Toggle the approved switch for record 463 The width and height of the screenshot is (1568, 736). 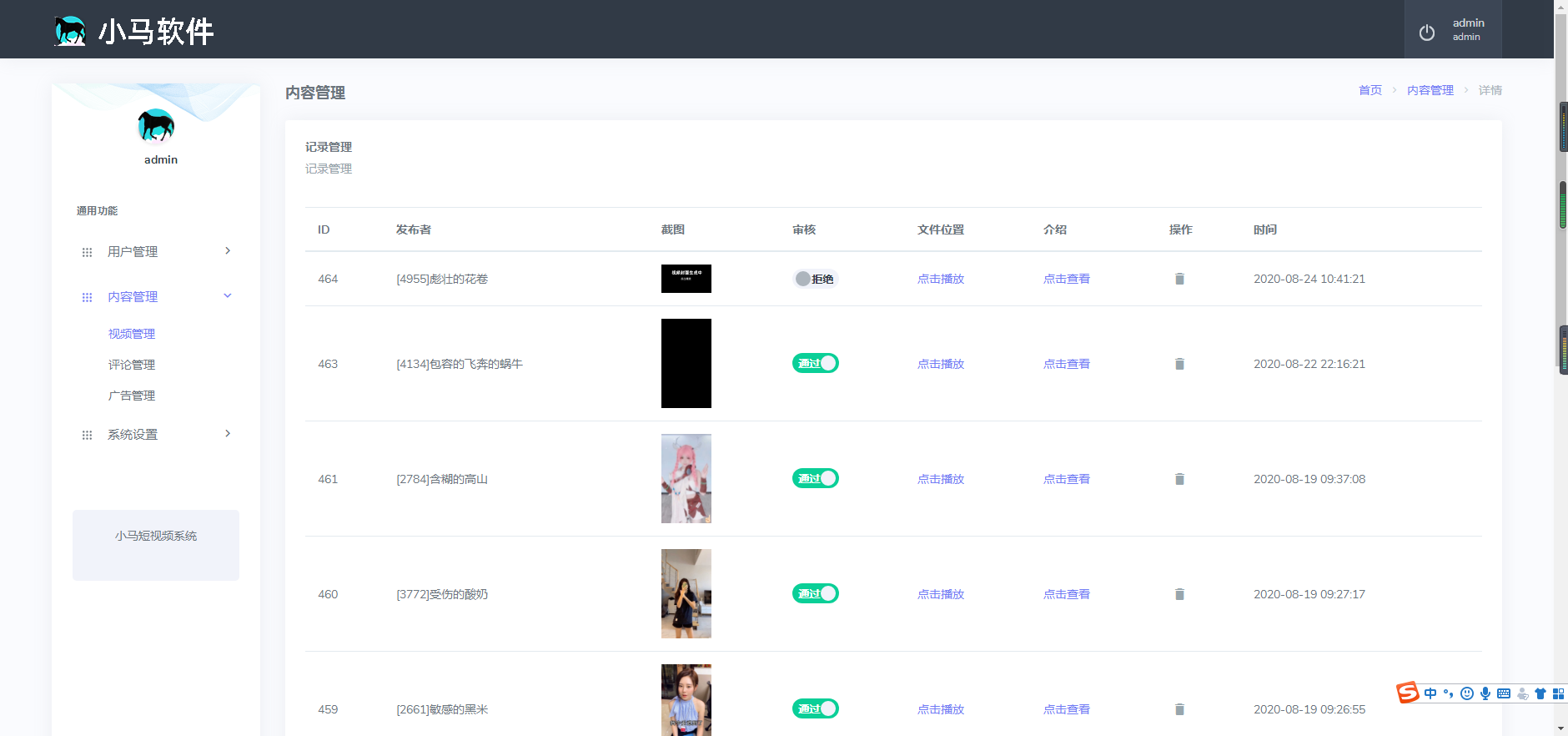815,364
